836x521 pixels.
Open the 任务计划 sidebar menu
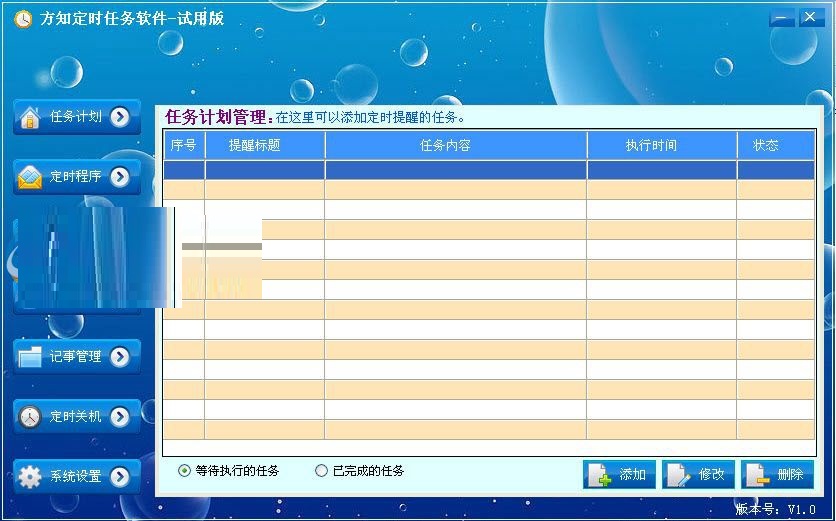click(77, 116)
